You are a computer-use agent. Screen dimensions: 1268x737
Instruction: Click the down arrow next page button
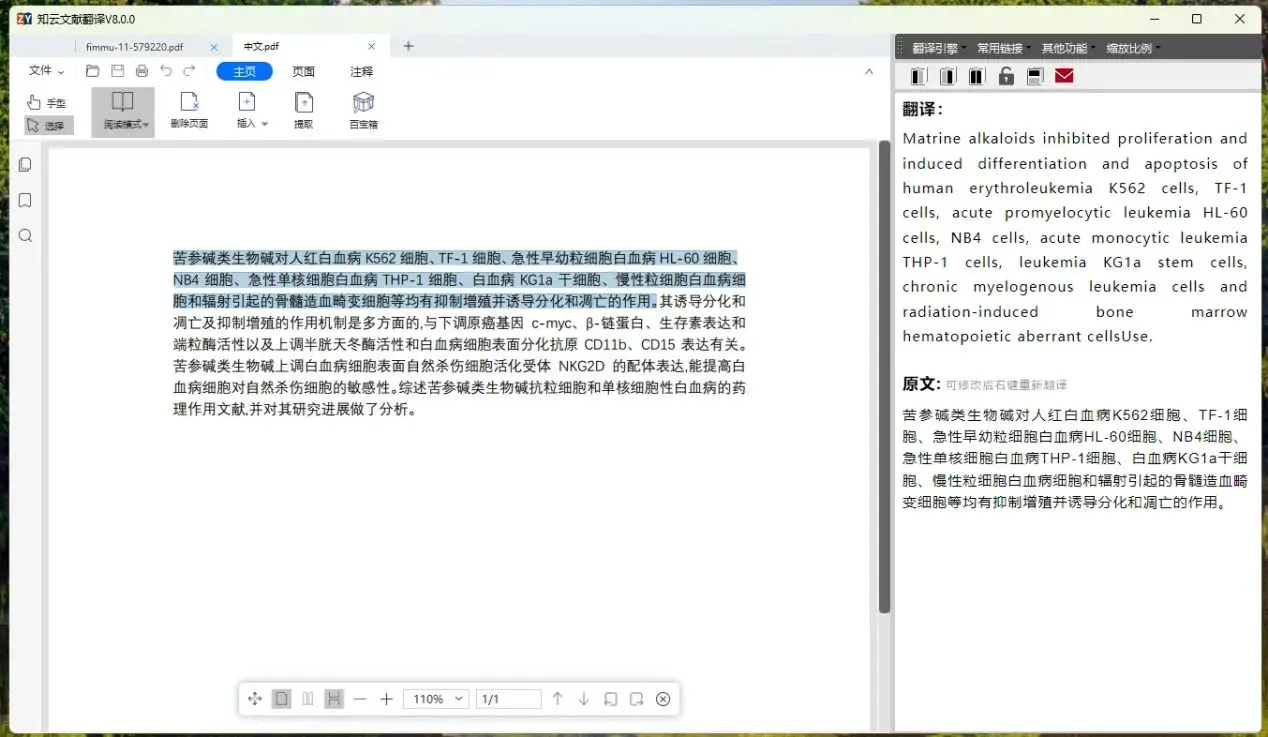click(583, 698)
